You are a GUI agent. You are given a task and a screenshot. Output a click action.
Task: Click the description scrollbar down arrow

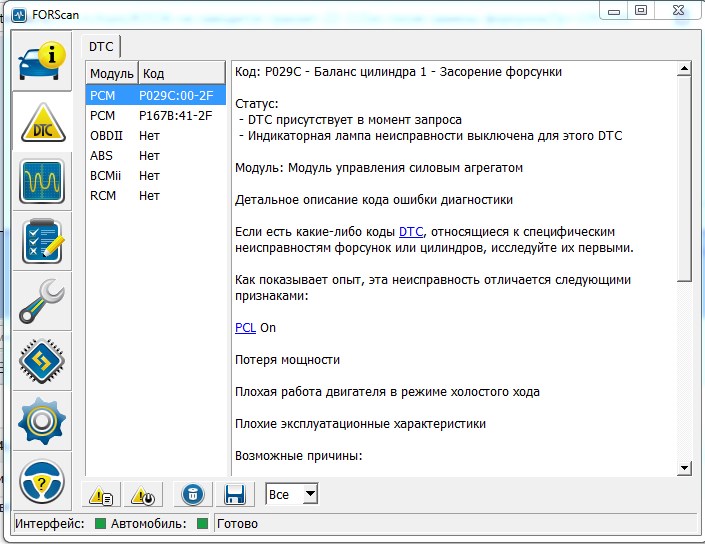684,468
